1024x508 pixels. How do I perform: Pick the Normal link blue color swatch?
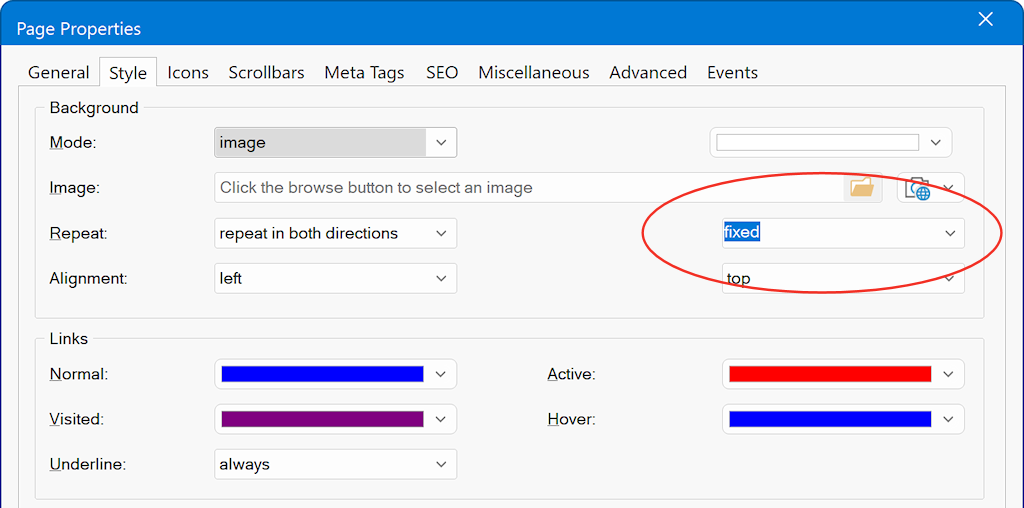pyautogui.click(x=322, y=374)
